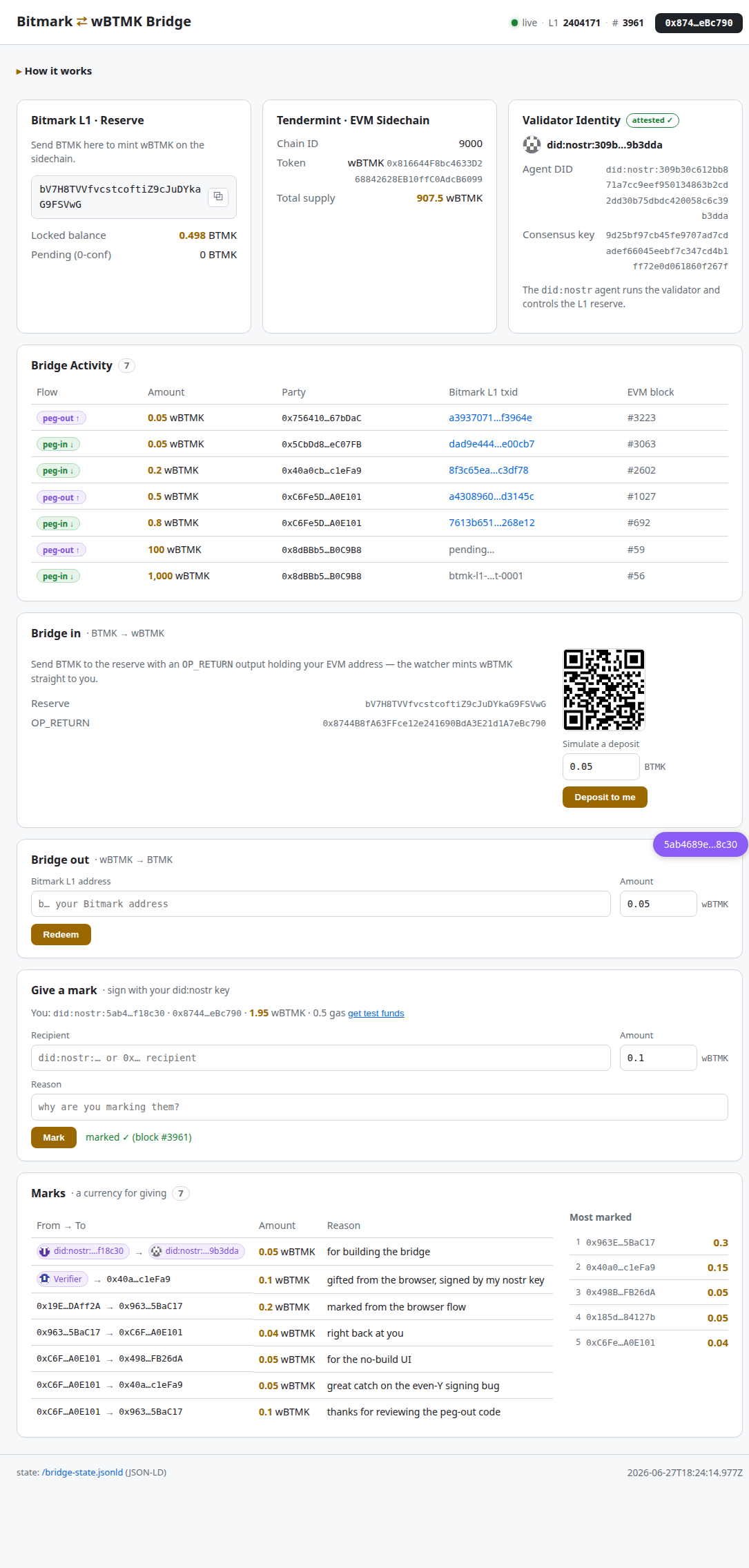Click the Redeem button
This screenshot has width=749, height=1568.
pyautogui.click(x=61, y=934)
